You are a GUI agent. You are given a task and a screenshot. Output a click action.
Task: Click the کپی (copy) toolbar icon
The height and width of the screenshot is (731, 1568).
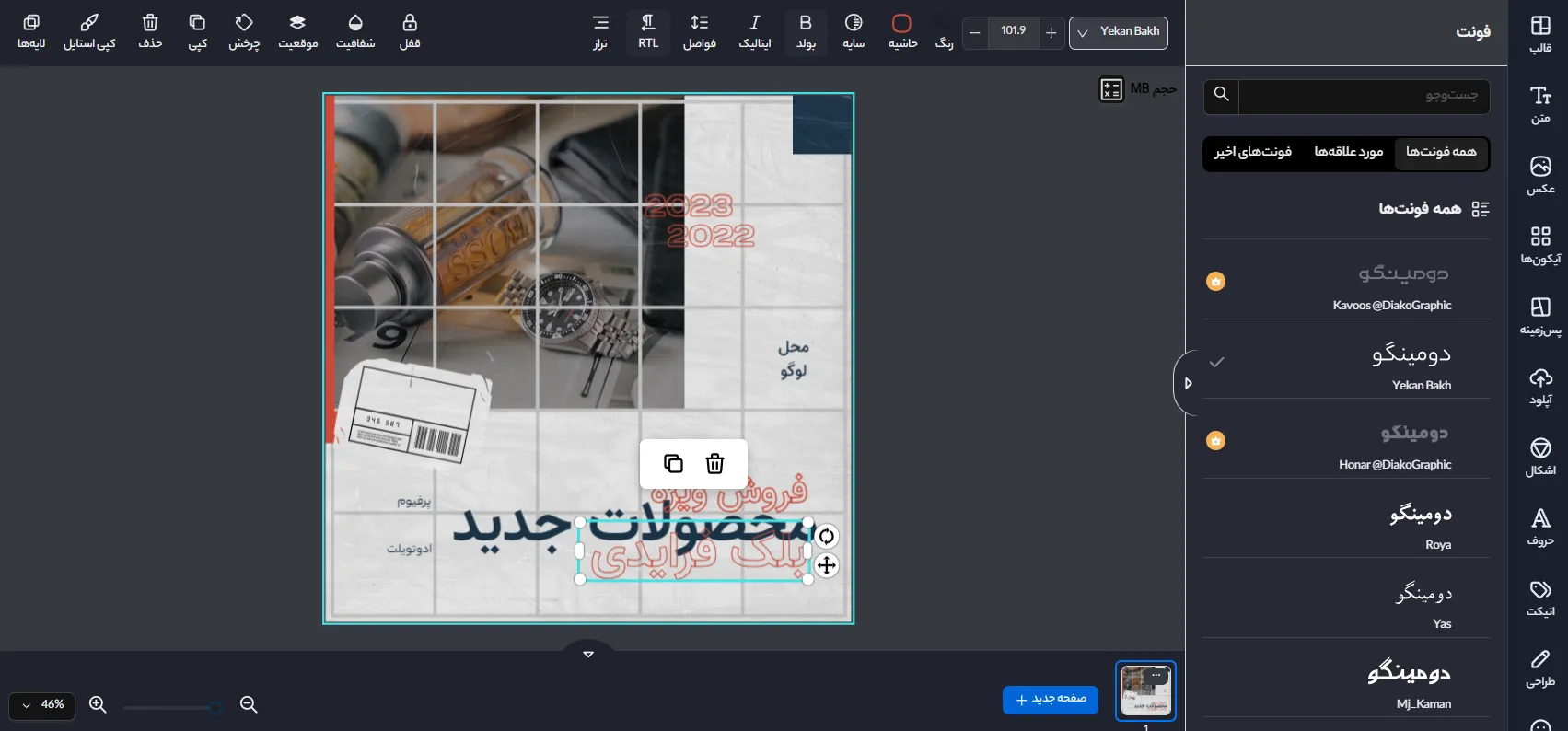tap(197, 31)
